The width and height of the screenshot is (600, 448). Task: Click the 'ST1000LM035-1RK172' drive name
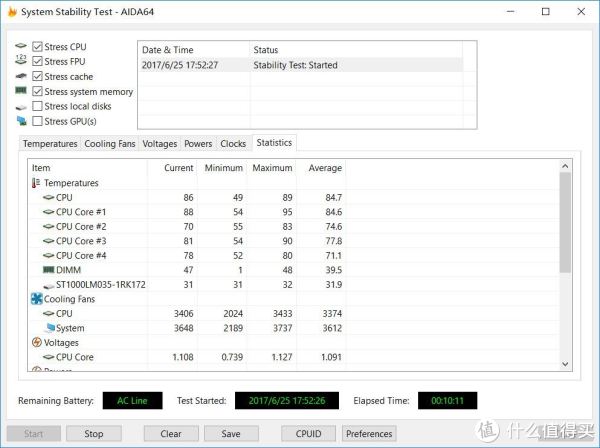[x=101, y=285]
